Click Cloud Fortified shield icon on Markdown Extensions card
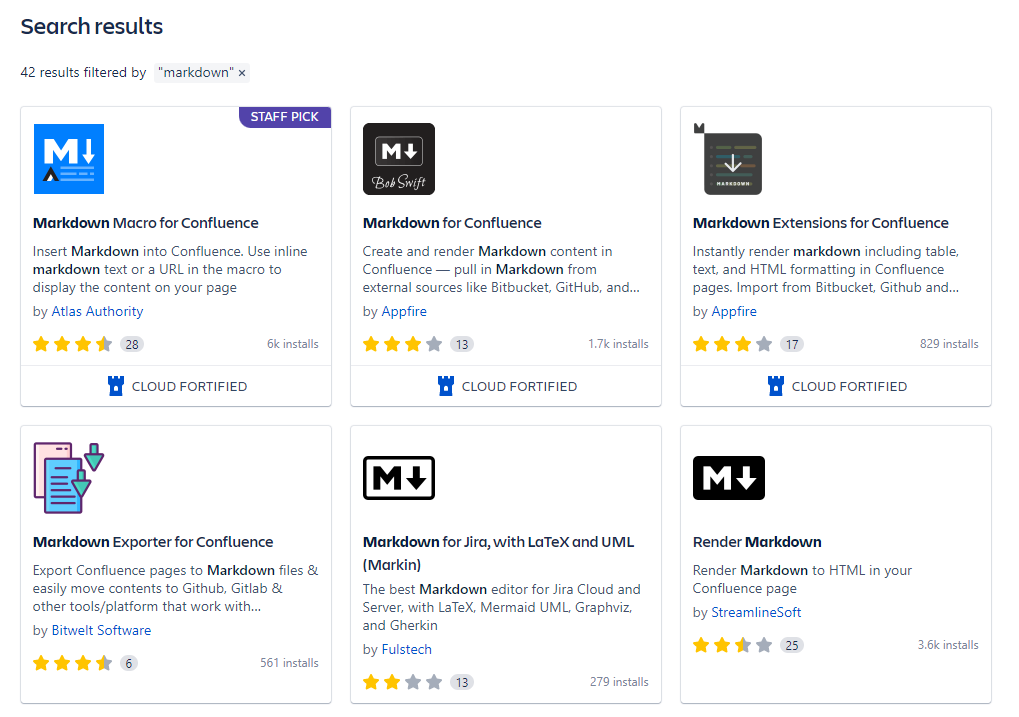The image size is (1019, 717). 776,386
